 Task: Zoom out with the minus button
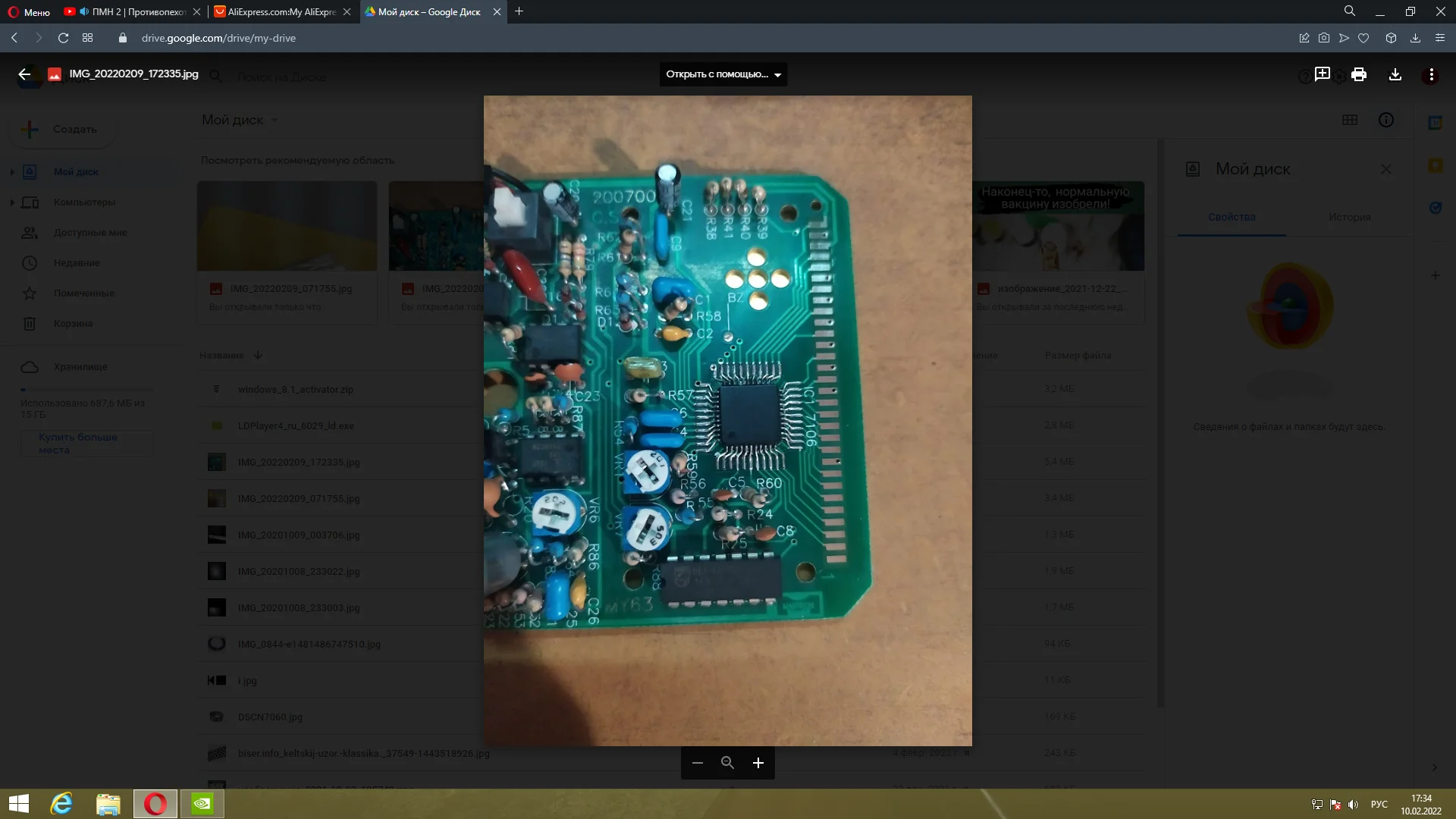point(698,763)
